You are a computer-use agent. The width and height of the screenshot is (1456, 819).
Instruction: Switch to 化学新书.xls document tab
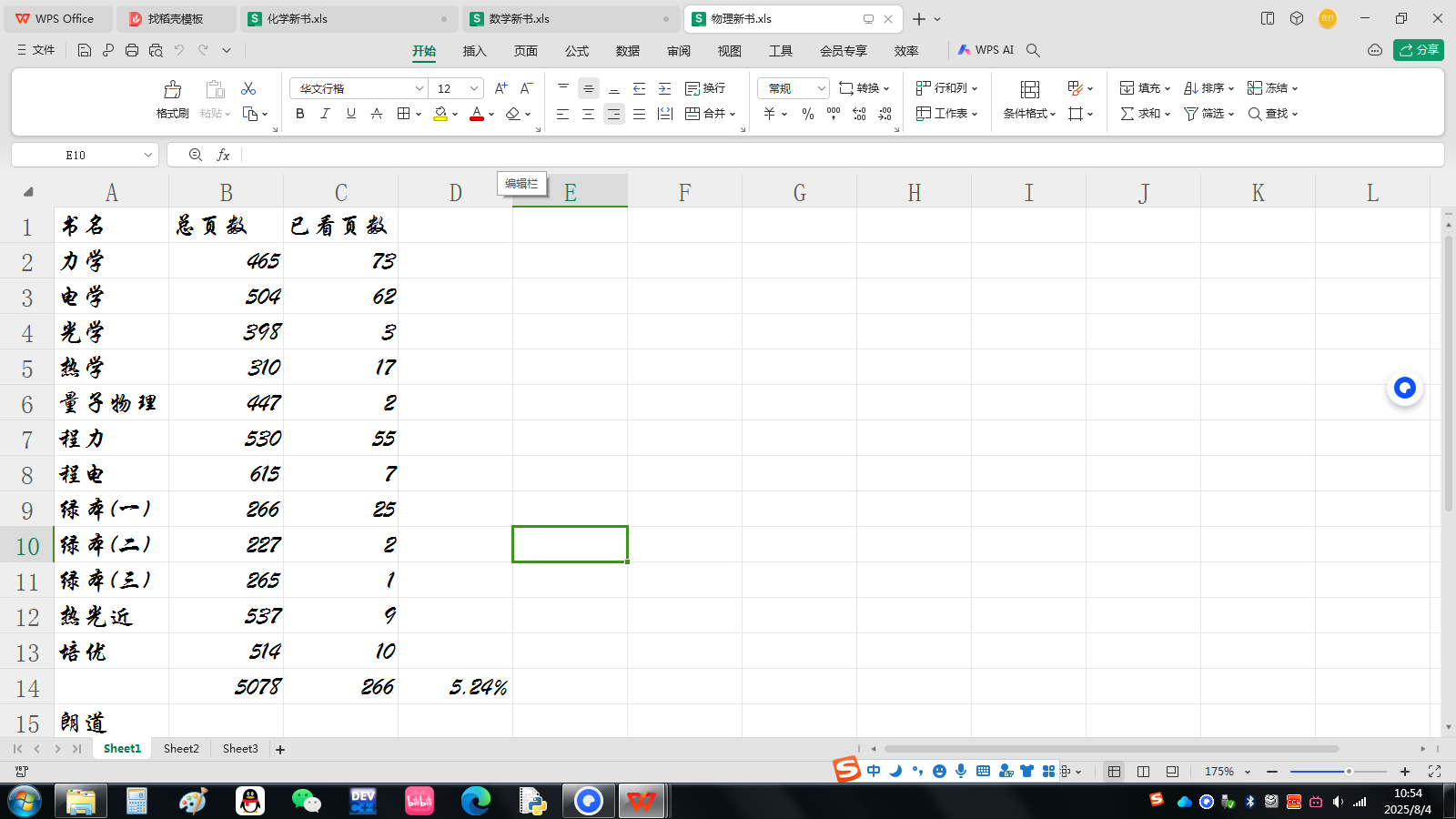(349, 18)
